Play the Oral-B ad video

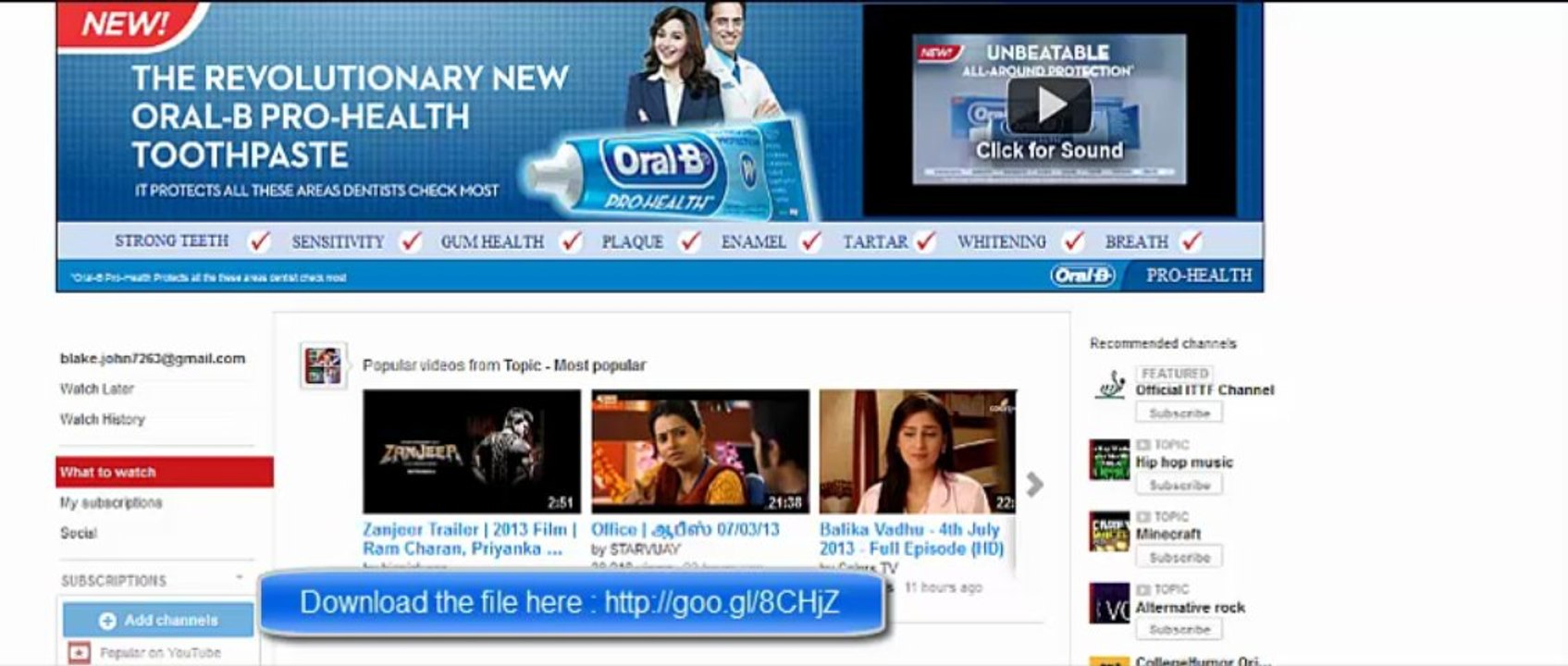coord(1049,106)
